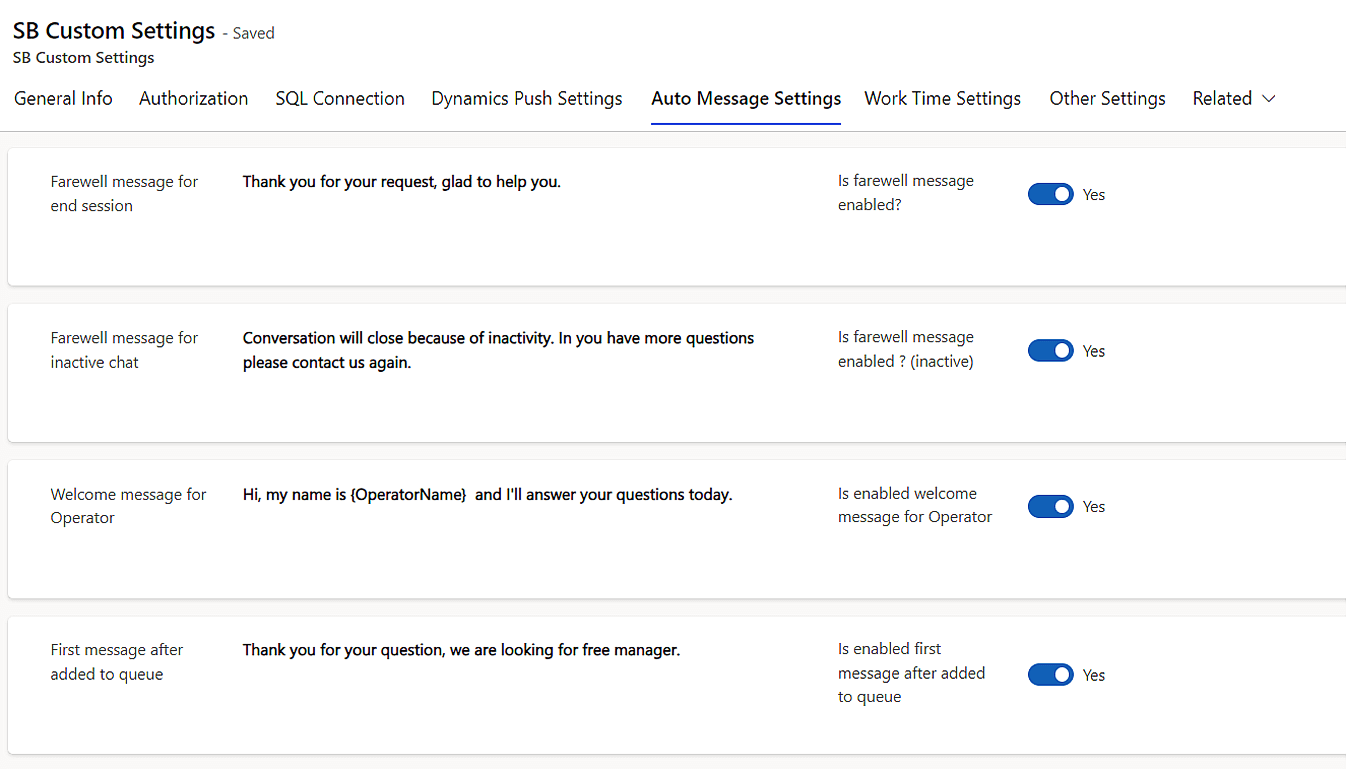
Task: Turn off the inactive farewell message toggle
Action: [x=1050, y=351]
